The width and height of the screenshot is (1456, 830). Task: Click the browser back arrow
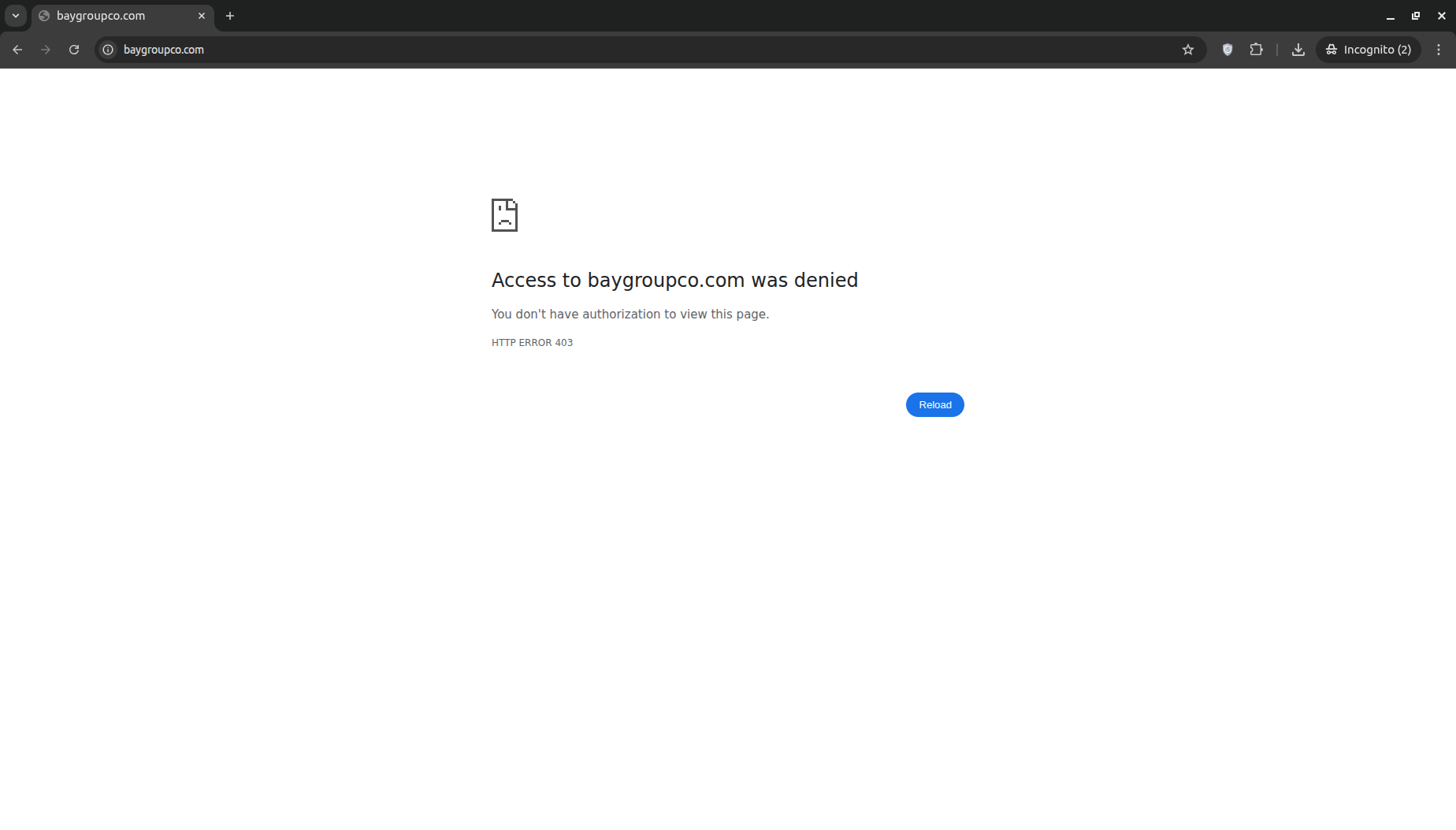(17, 50)
